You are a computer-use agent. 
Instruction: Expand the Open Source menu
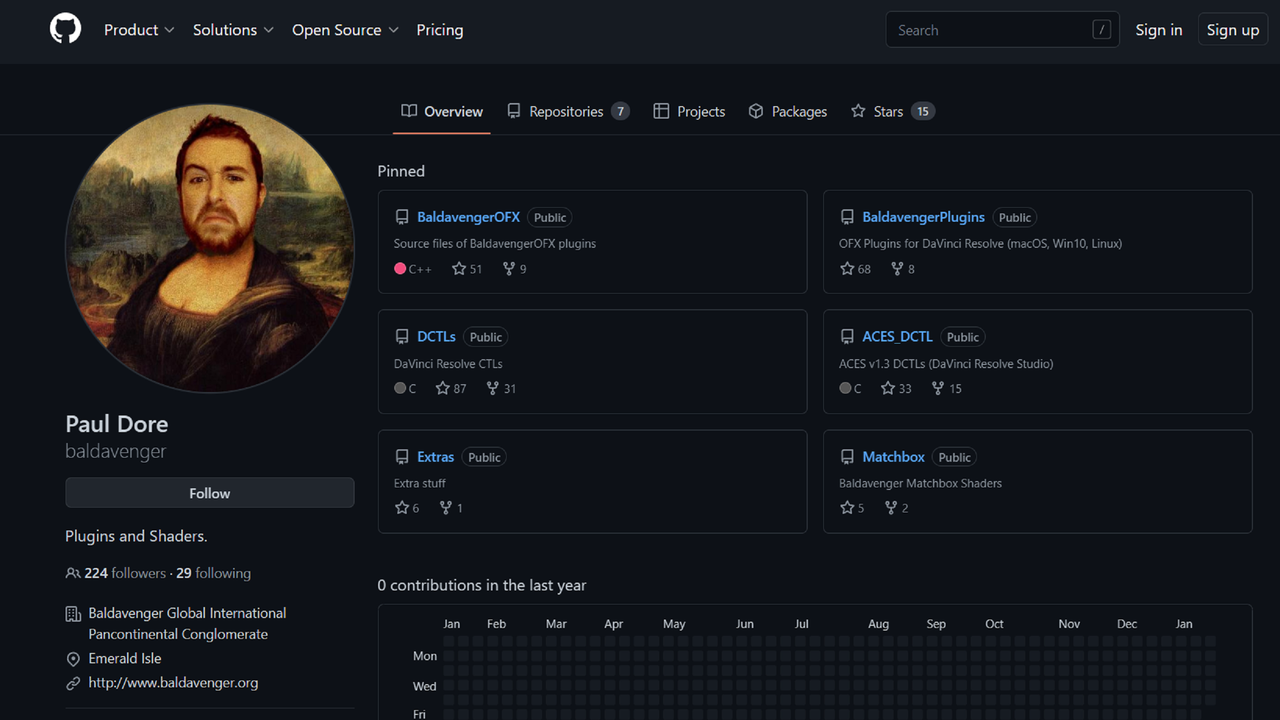tap(345, 30)
